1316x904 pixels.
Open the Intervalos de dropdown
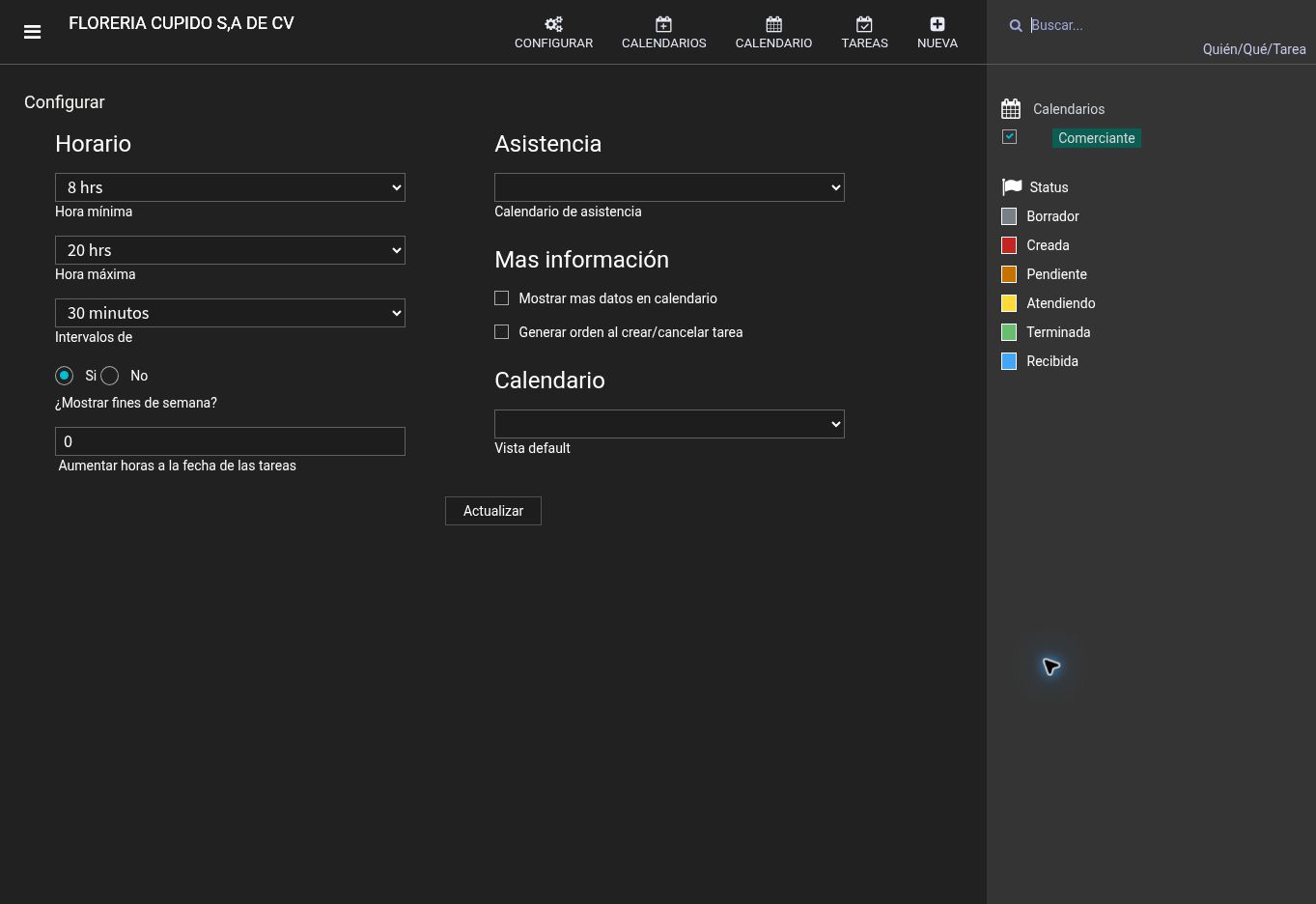click(230, 313)
